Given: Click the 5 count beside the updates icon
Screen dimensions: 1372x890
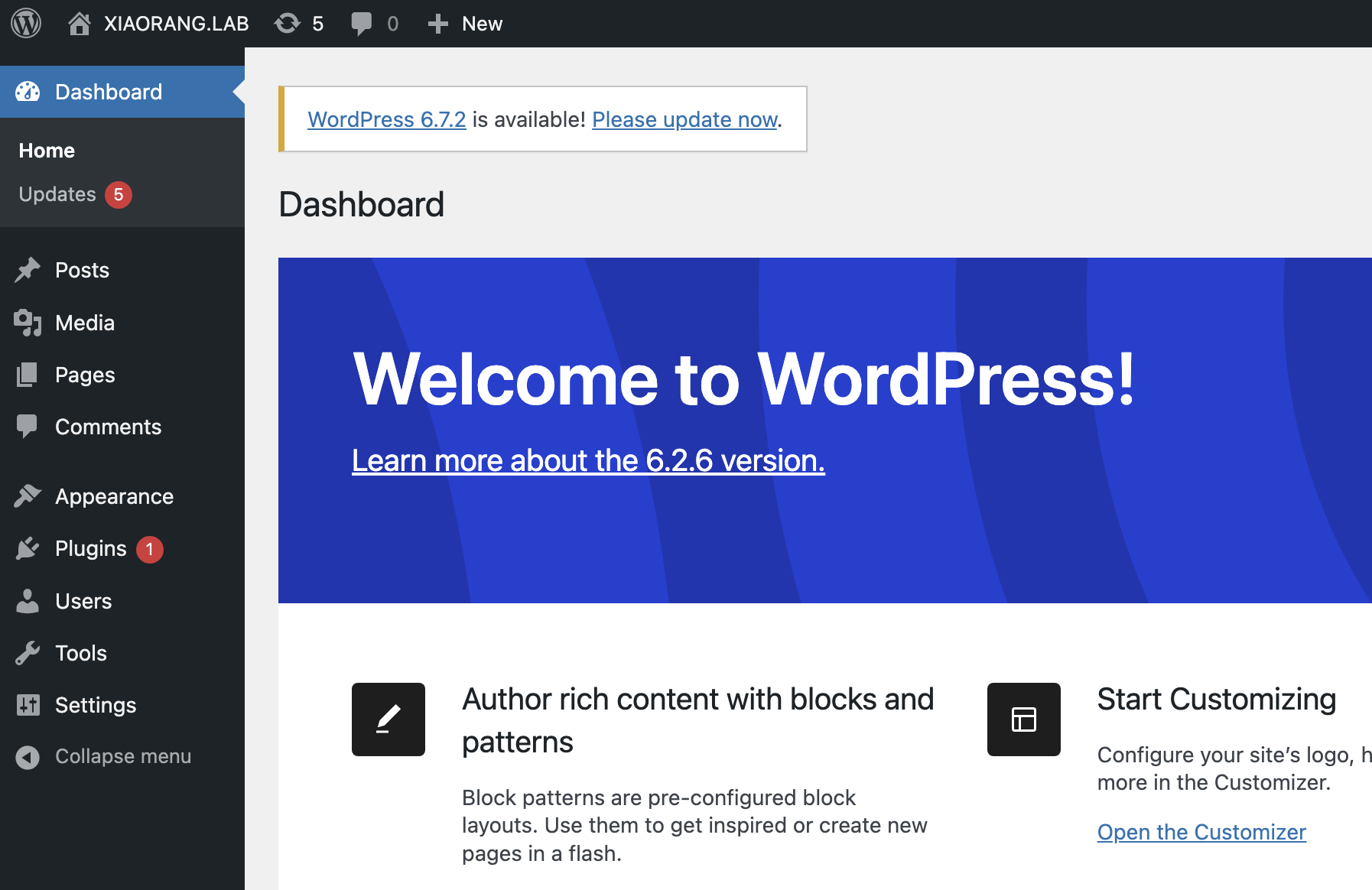Looking at the screenshot, I should [318, 24].
